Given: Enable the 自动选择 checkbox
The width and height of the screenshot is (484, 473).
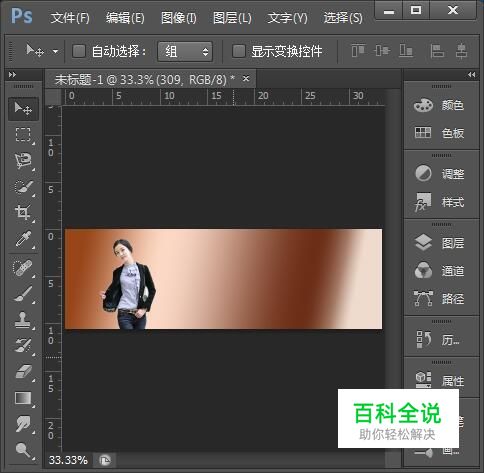Looking at the screenshot, I should click(x=79, y=51).
